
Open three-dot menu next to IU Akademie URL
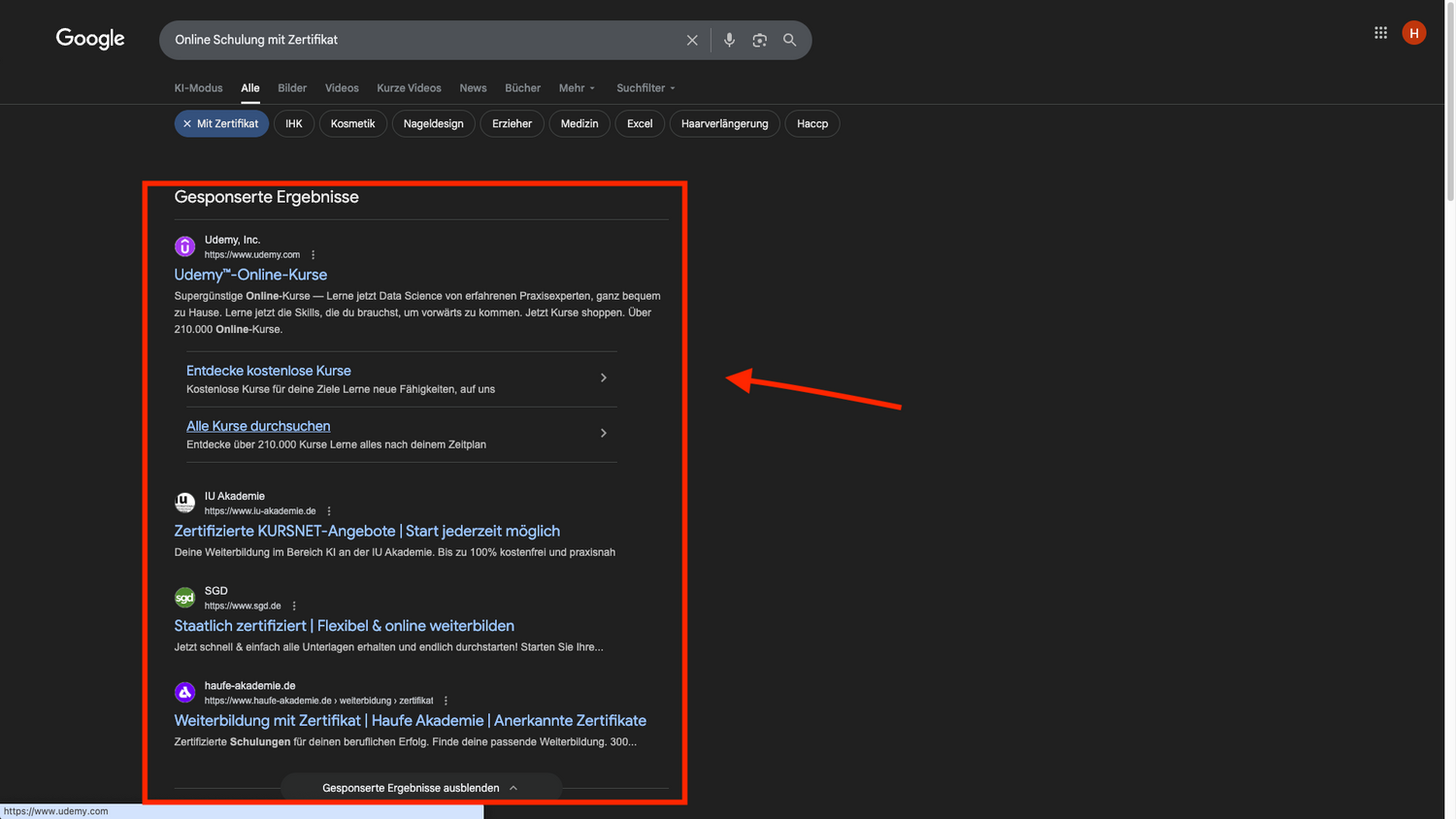click(329, 511)
